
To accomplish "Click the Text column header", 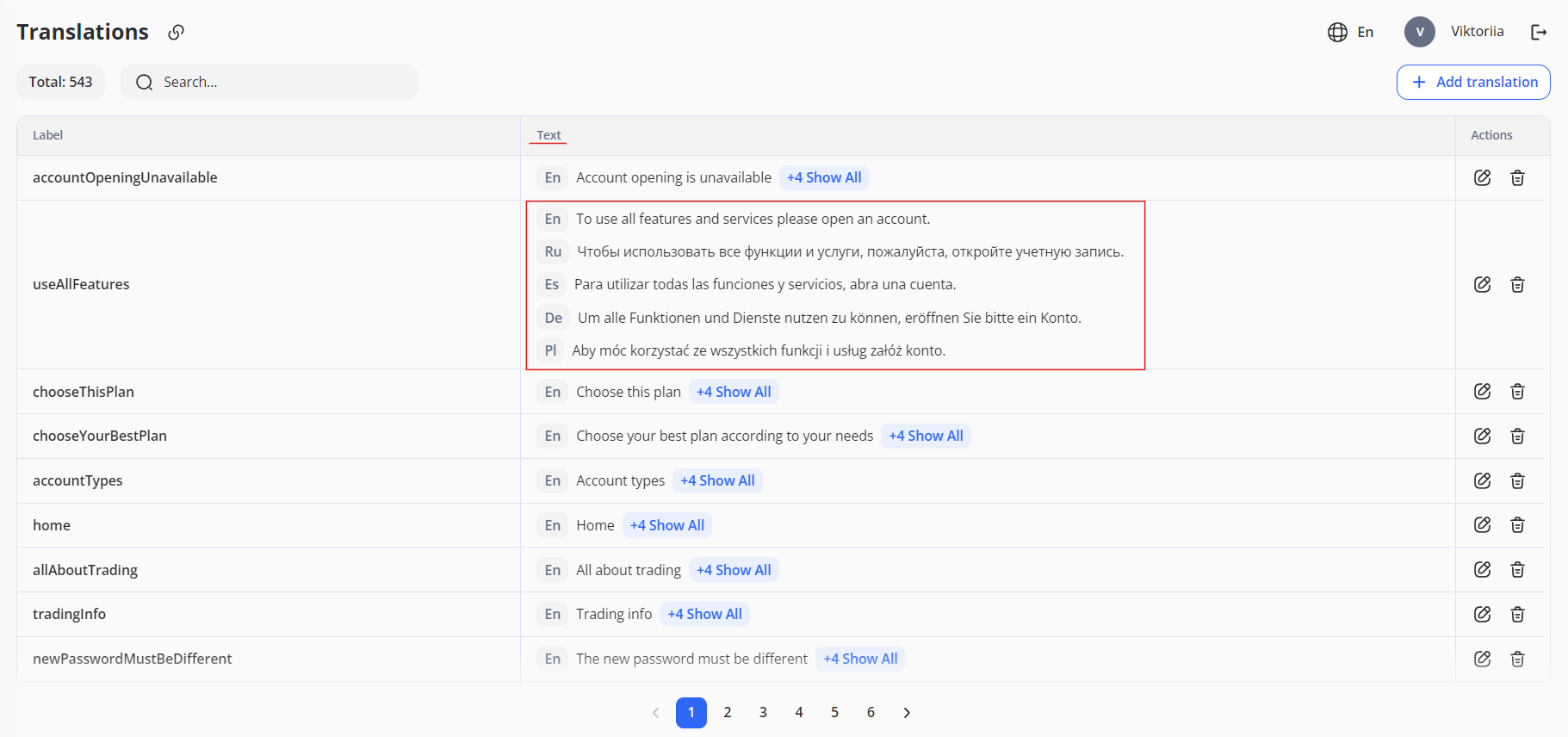I will pos(548,135).
